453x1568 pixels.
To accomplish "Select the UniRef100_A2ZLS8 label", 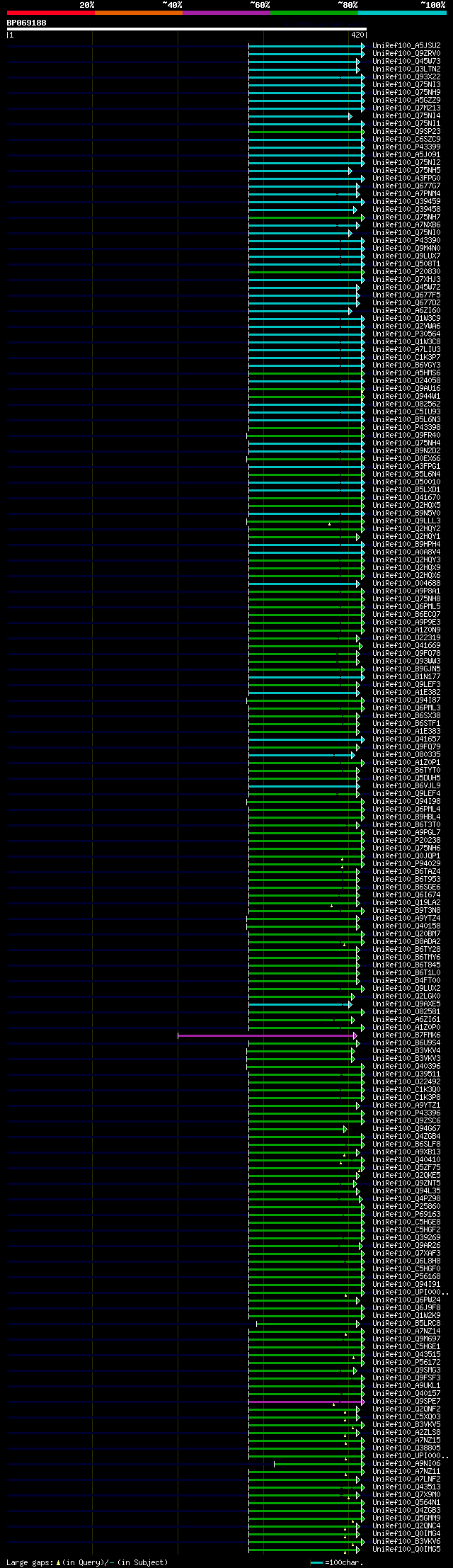I will tap(406, 1433).
